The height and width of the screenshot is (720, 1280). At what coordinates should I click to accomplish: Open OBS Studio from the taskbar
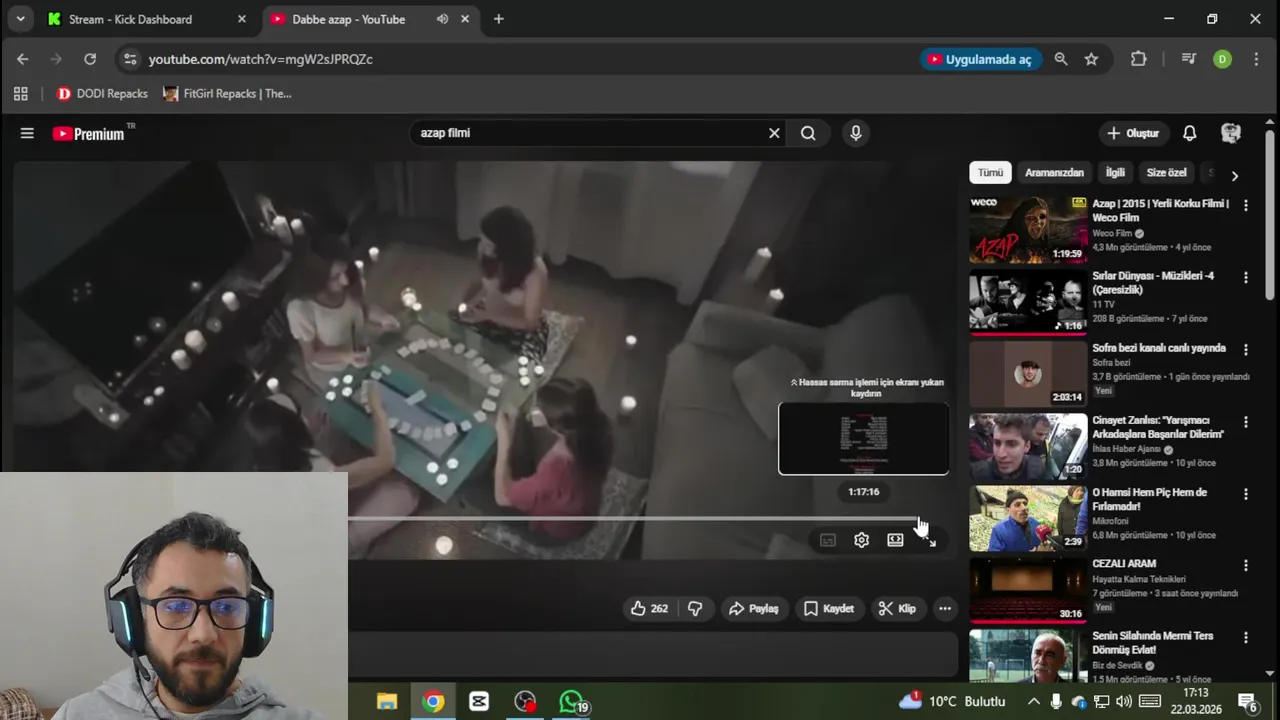525,702
